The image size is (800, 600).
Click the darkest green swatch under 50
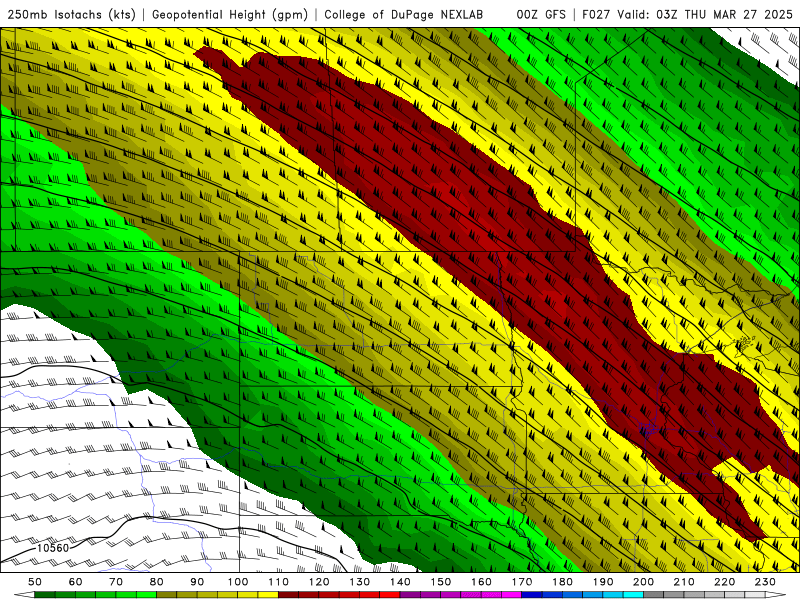click(45, 595)
